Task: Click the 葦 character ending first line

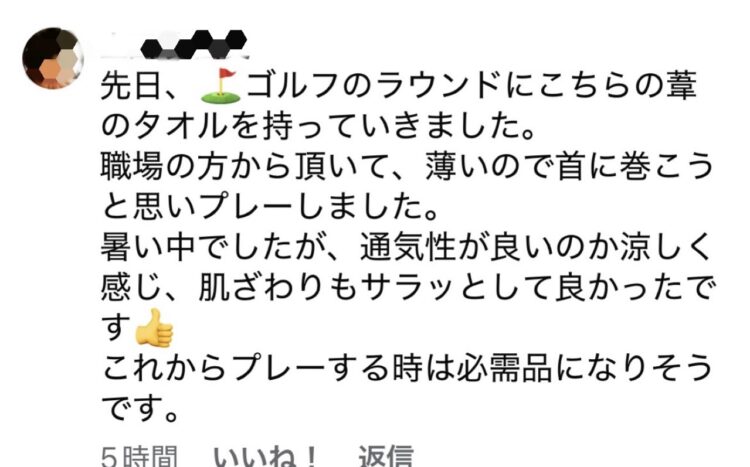Action: click(682, 86)
